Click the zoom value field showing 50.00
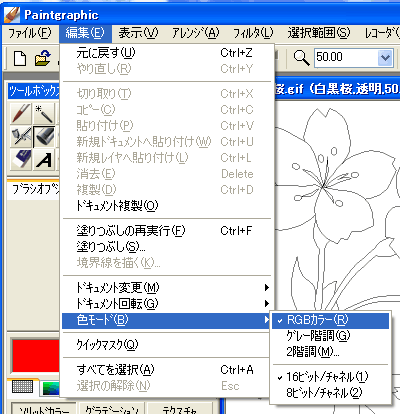Viewport: 400px width, 414px height. click(346, 58)
